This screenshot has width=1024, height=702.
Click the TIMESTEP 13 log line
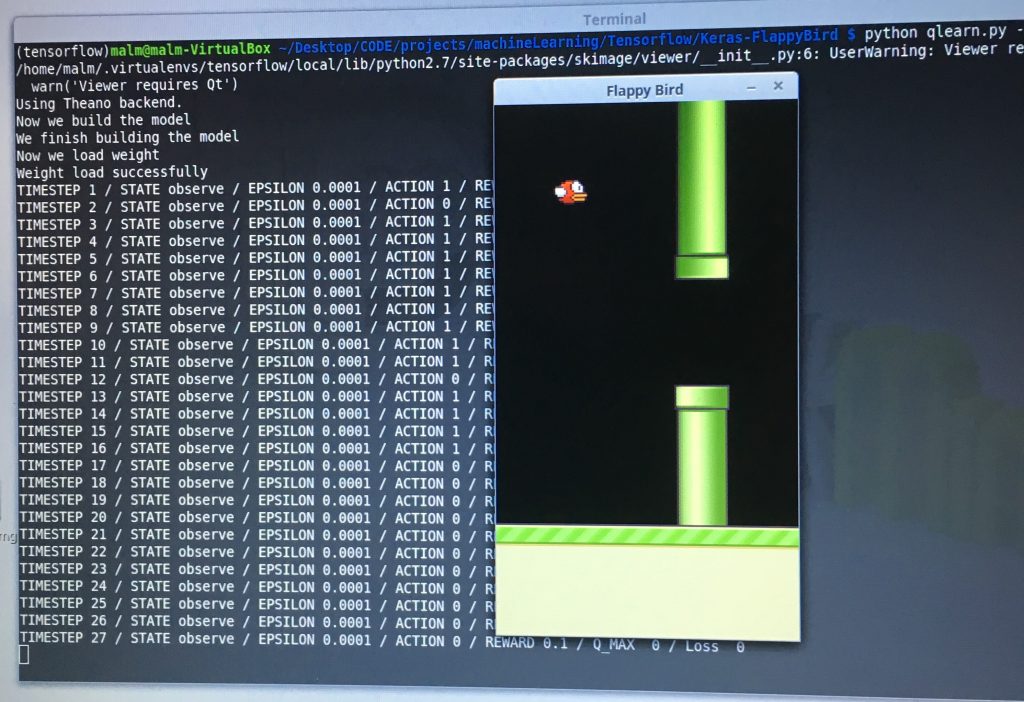tap(256, 396)
